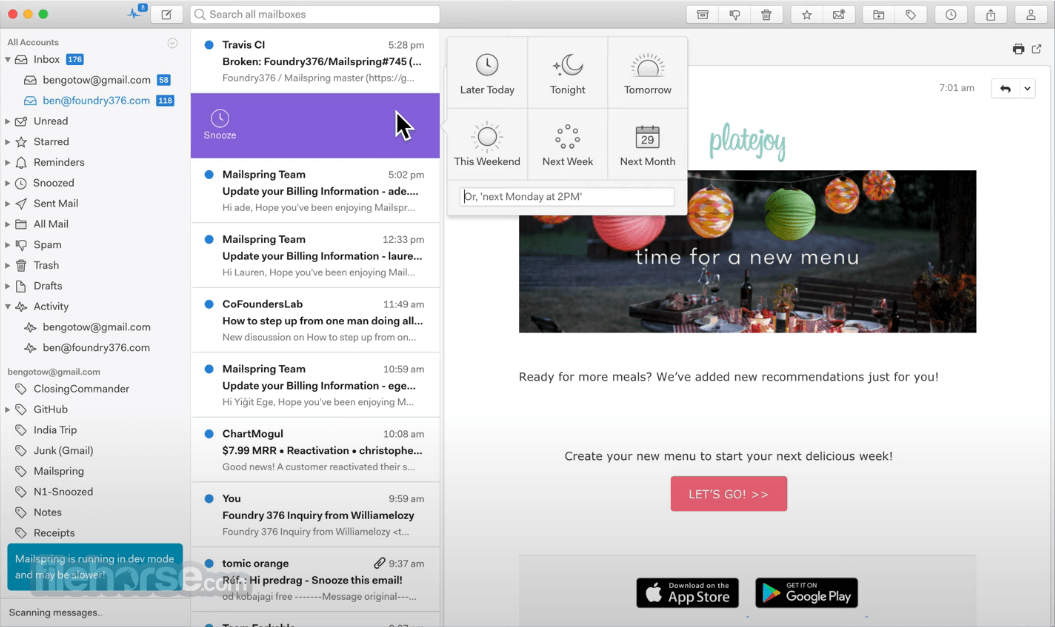
Task: Open Travis CI Broken build email
Action: point(315,61)
